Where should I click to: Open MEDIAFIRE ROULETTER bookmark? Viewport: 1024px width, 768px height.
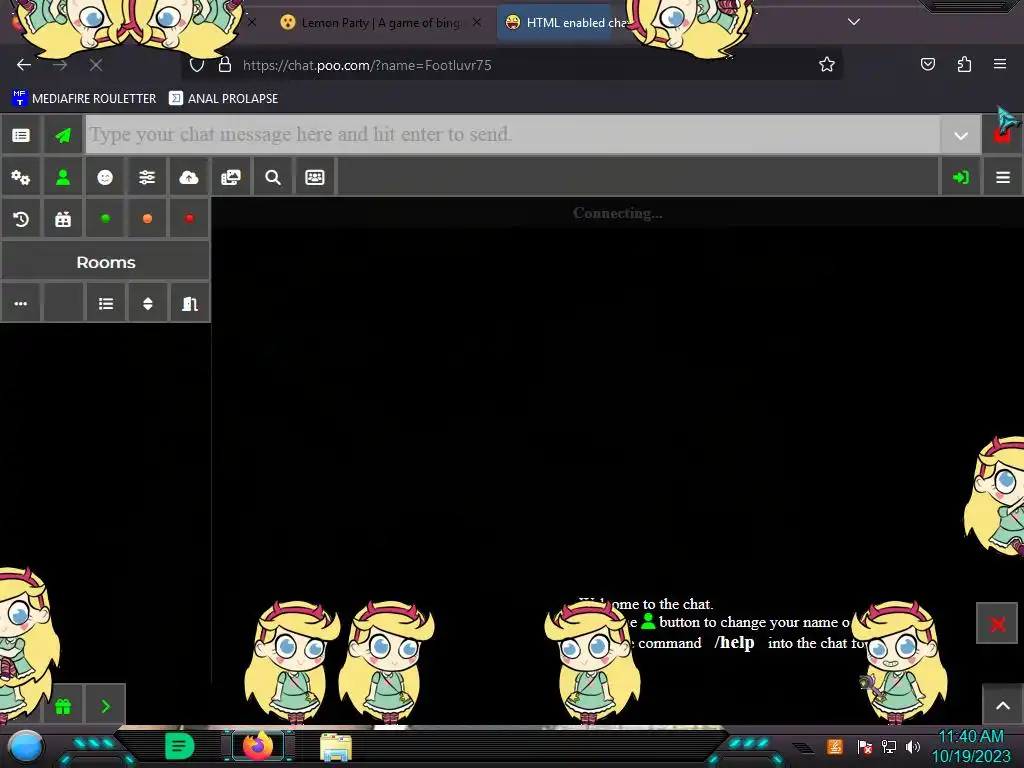click(84, 99)
